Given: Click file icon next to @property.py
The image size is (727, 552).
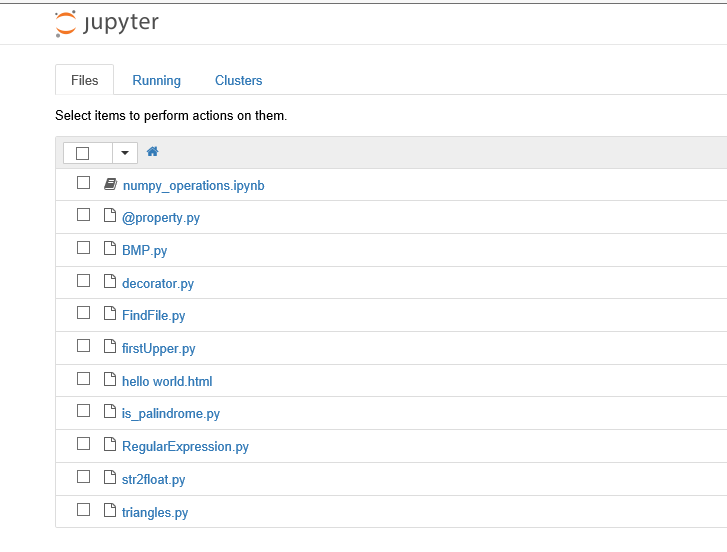Looking at the screenshot, I should click(110, 215).
